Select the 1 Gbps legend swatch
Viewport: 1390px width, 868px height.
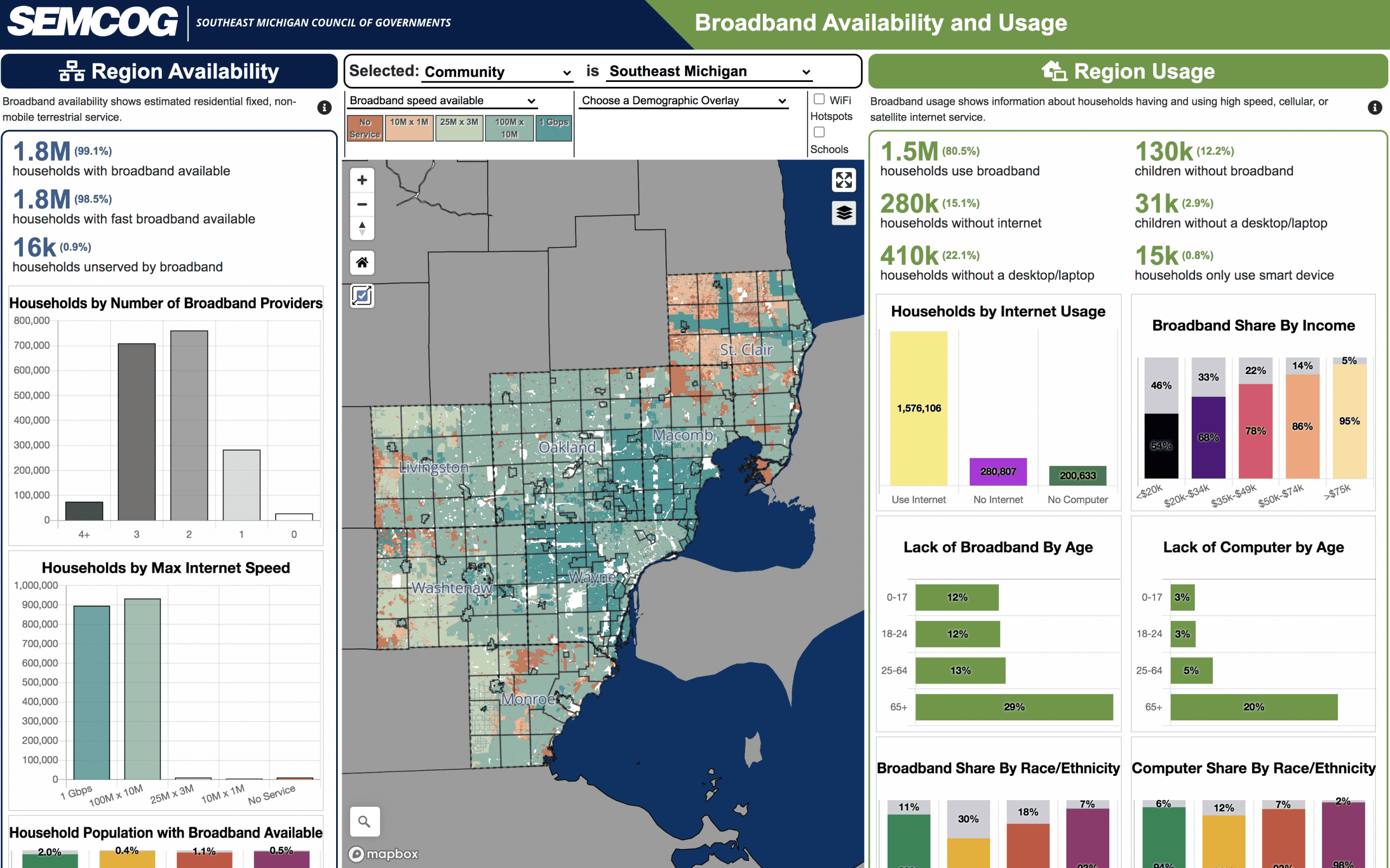(554, 128)
